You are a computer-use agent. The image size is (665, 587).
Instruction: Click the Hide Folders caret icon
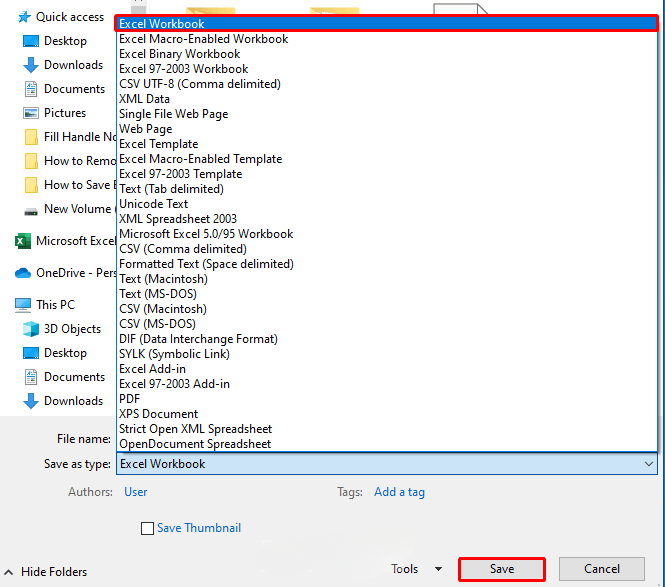[x=8, y=572]
